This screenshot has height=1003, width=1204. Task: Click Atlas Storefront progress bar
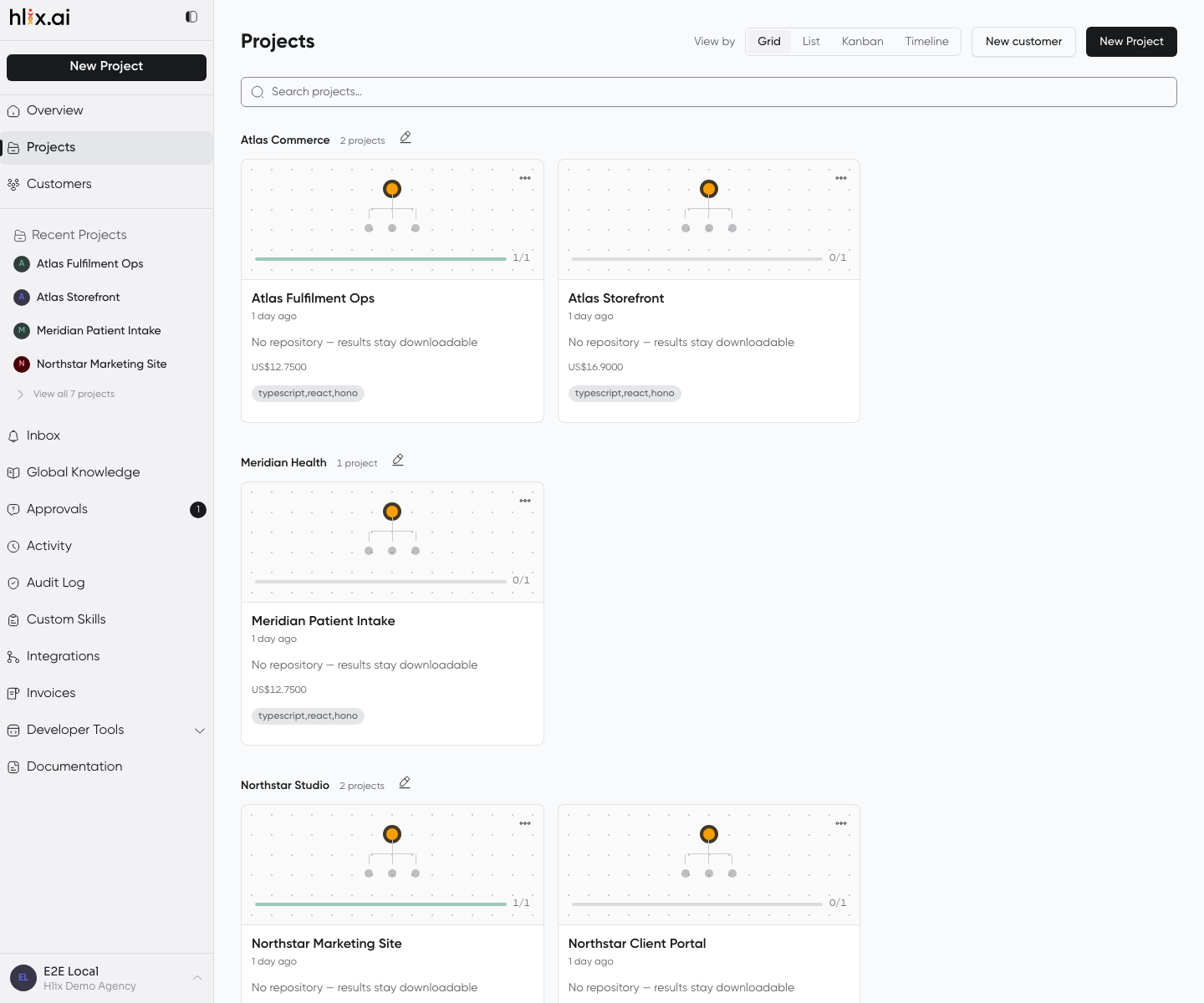(697, 259)
